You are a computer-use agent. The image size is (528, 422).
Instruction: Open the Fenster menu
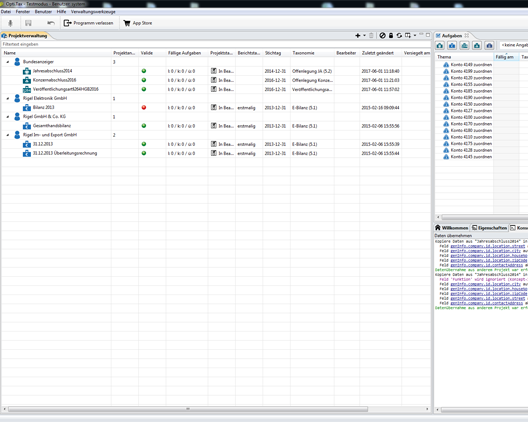(23, 12)
